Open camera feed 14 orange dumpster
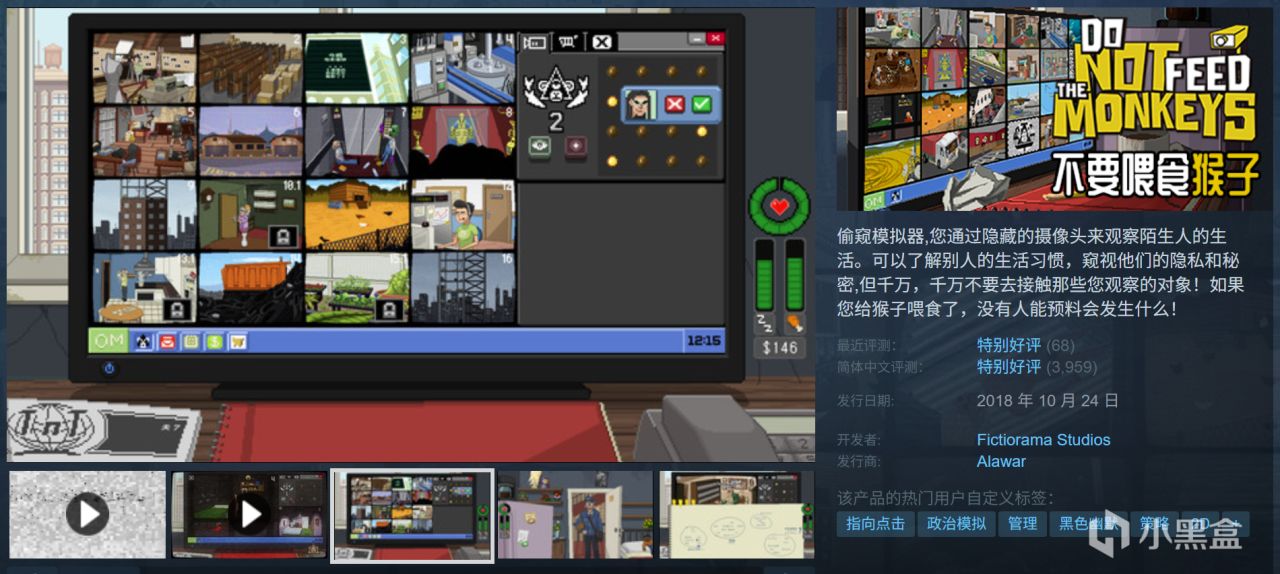This screenshot has height=574, width=1280. pos(250,287)
